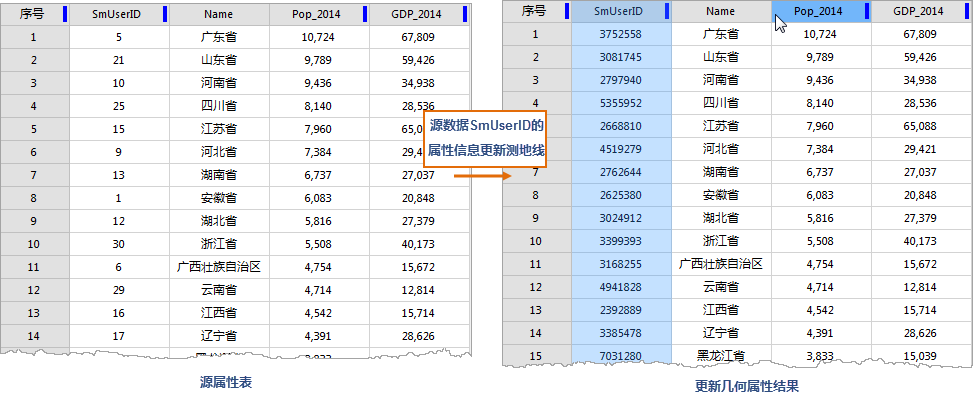This screenshot has width=973, height=406.
Task: Select row 1 header in source table
Action: pyautogui.click(x=35, y=37)
